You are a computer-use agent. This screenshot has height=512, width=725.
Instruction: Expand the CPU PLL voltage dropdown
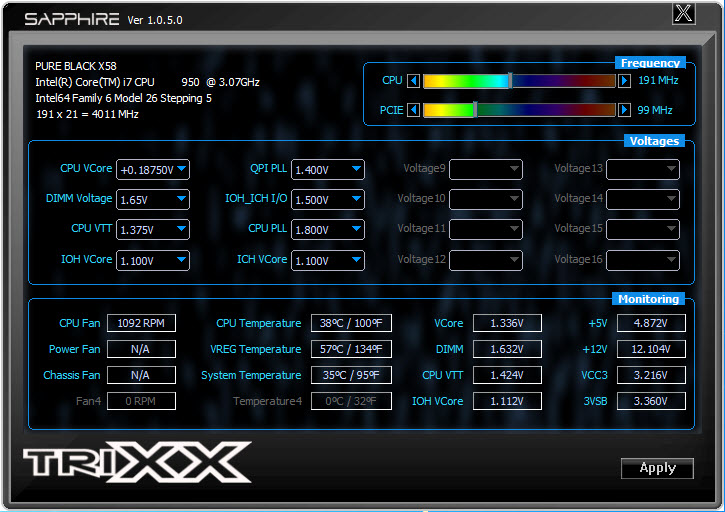pos(327,229)
